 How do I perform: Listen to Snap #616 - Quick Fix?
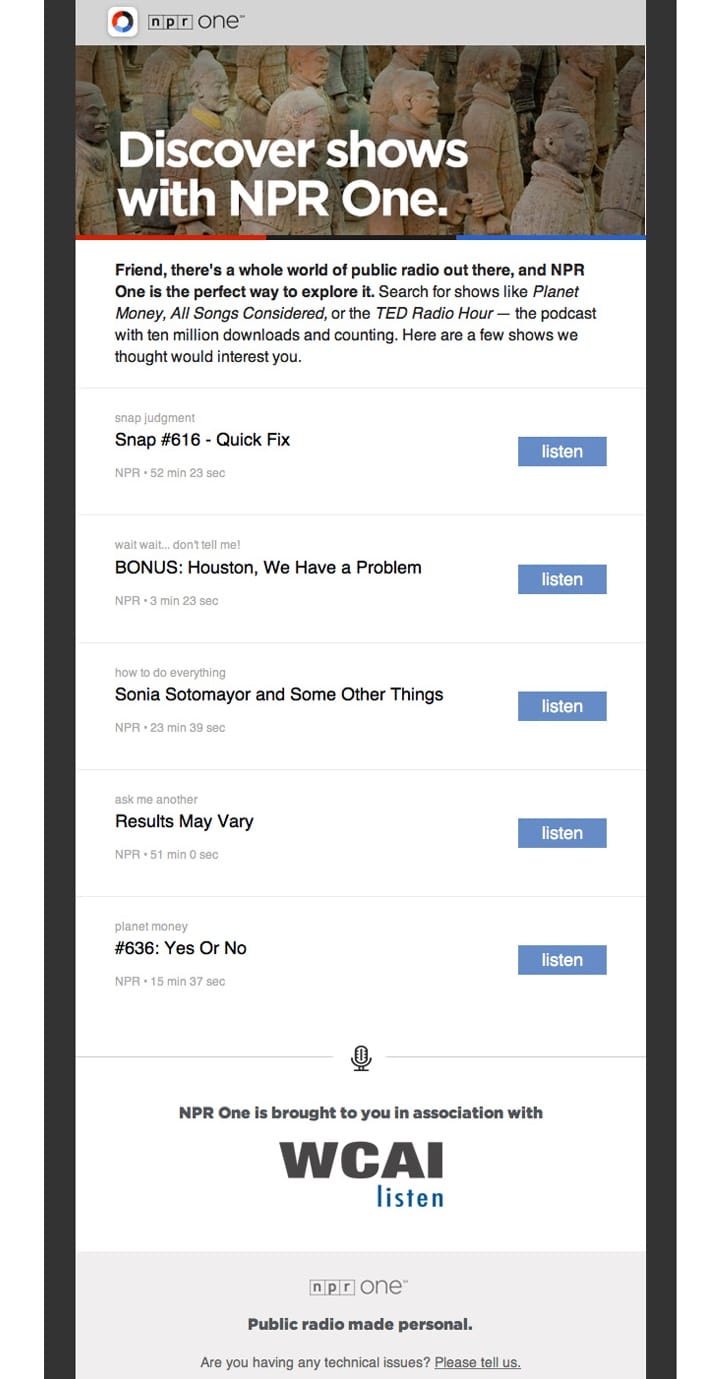(x=562, y=452)
